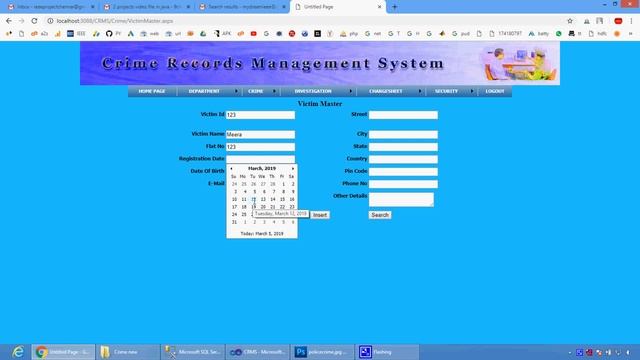
Task: Select March 12 in the calendar
Action: click(253, 199)
